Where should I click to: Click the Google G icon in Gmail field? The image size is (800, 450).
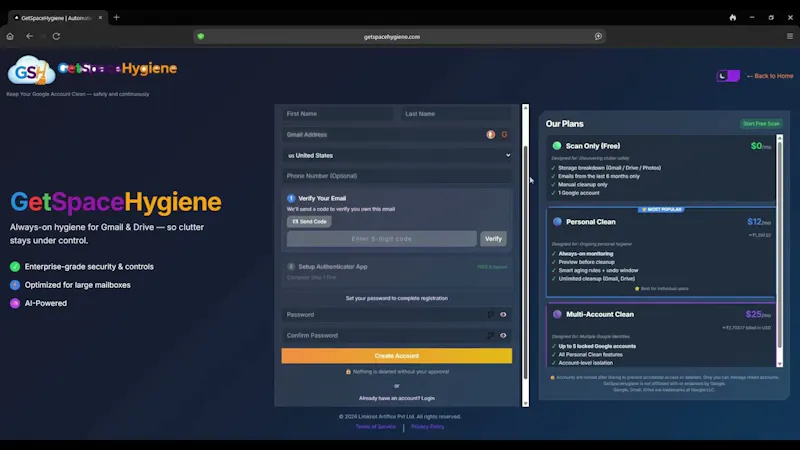tap(504, 135)
